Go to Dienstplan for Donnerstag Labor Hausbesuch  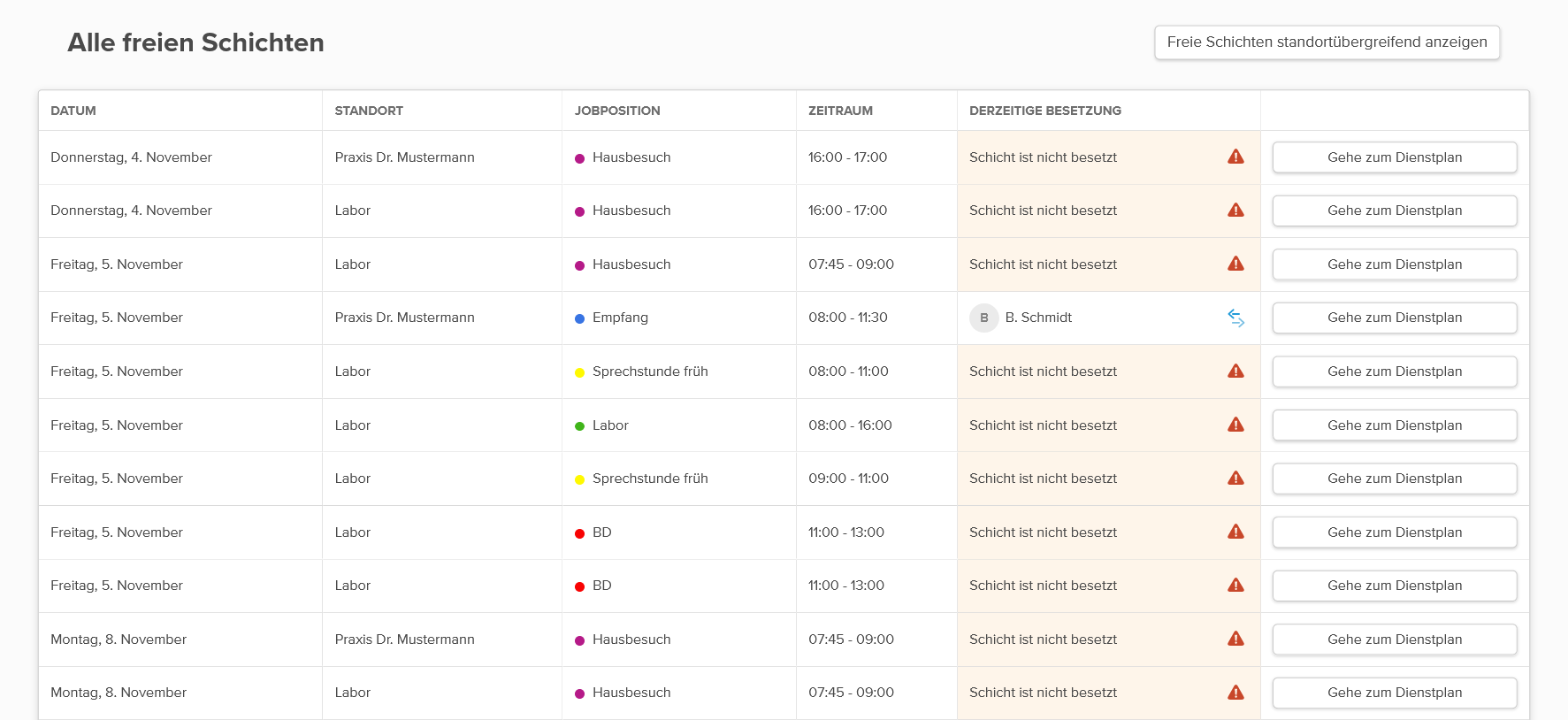(x=1395, y=211)
